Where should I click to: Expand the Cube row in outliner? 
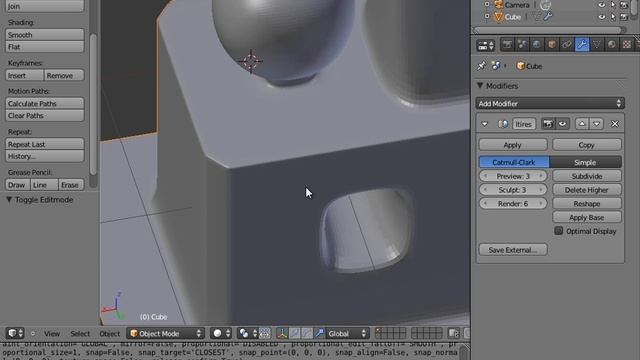click(x=487, y=17)
